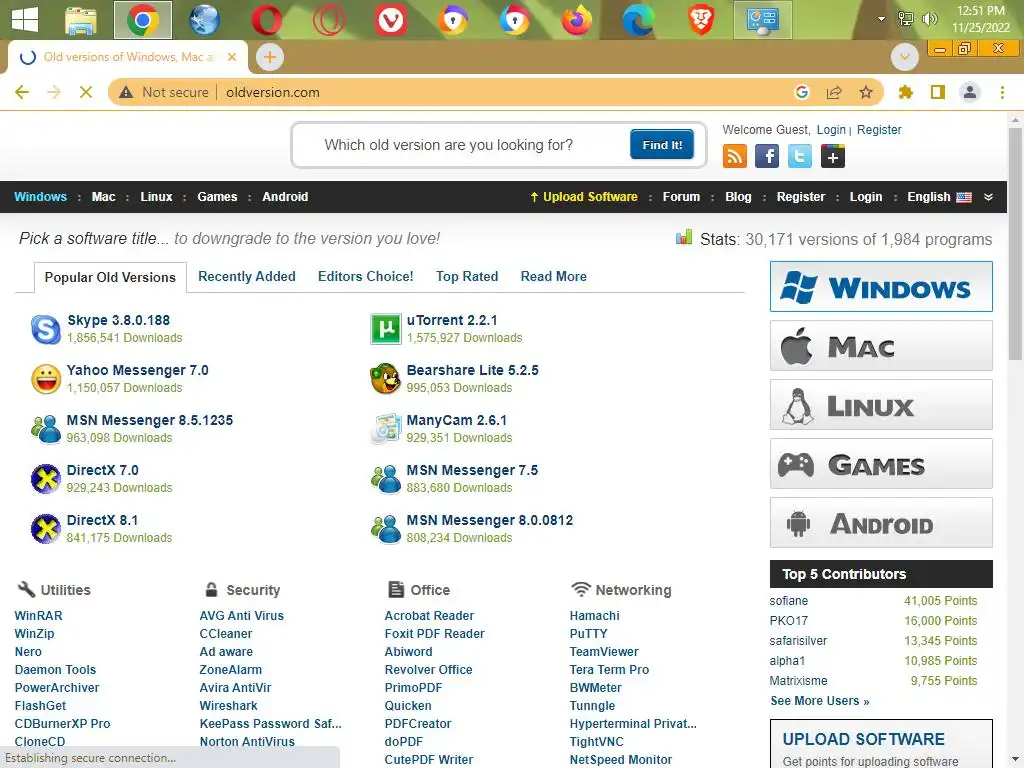Open Chrome three-dot menu
The width and height of the screenshot is (1024, 768).
point(1002,92)
